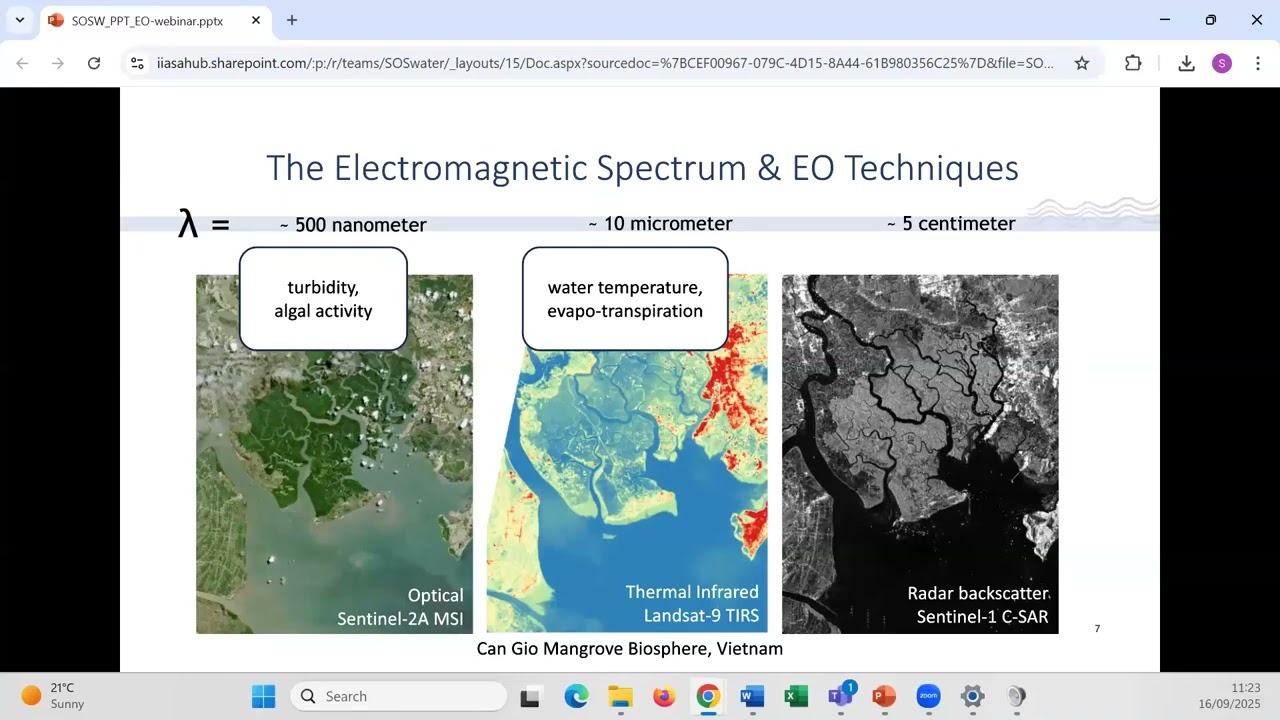Select the 'turbidity, algal activity' callout box
Screen dimensions: 1280x720
[x=323, y=299]
